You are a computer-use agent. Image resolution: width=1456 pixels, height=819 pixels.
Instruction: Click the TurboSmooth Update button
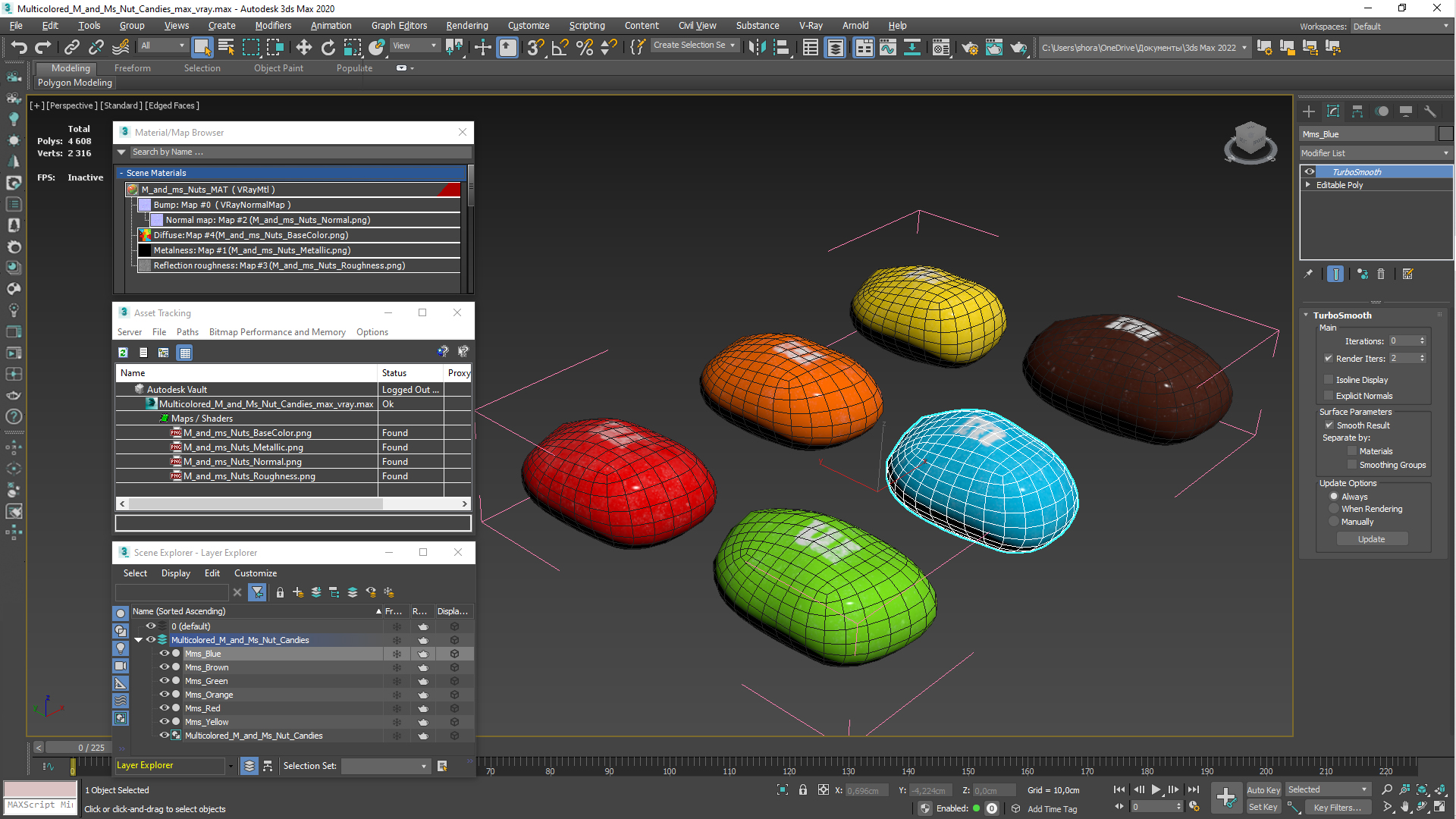point(1371,539)
